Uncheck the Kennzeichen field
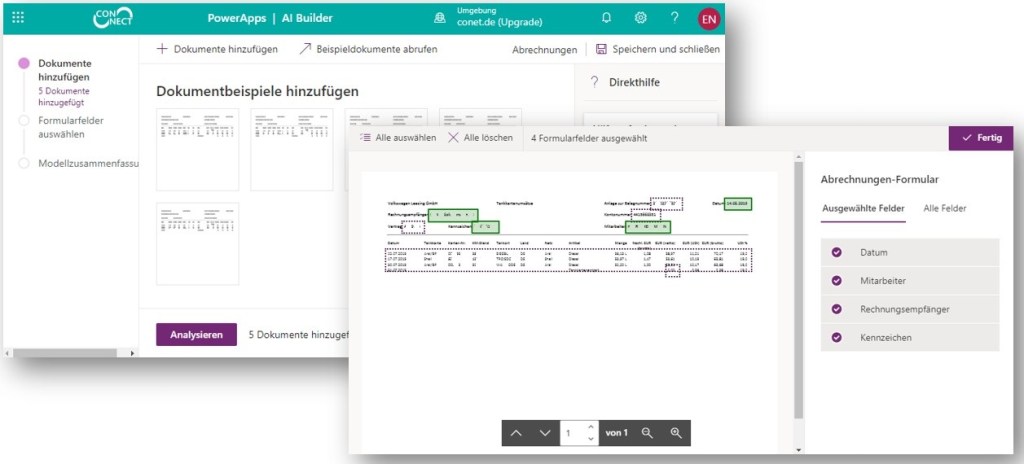 pos(837,337)
